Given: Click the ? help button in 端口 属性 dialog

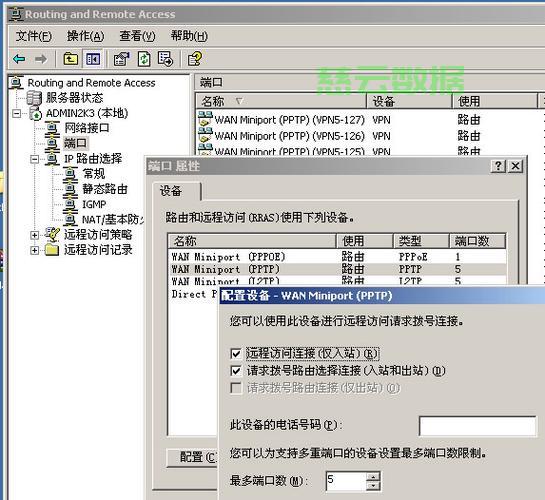Looking at the screenshot, I should 498,166.
